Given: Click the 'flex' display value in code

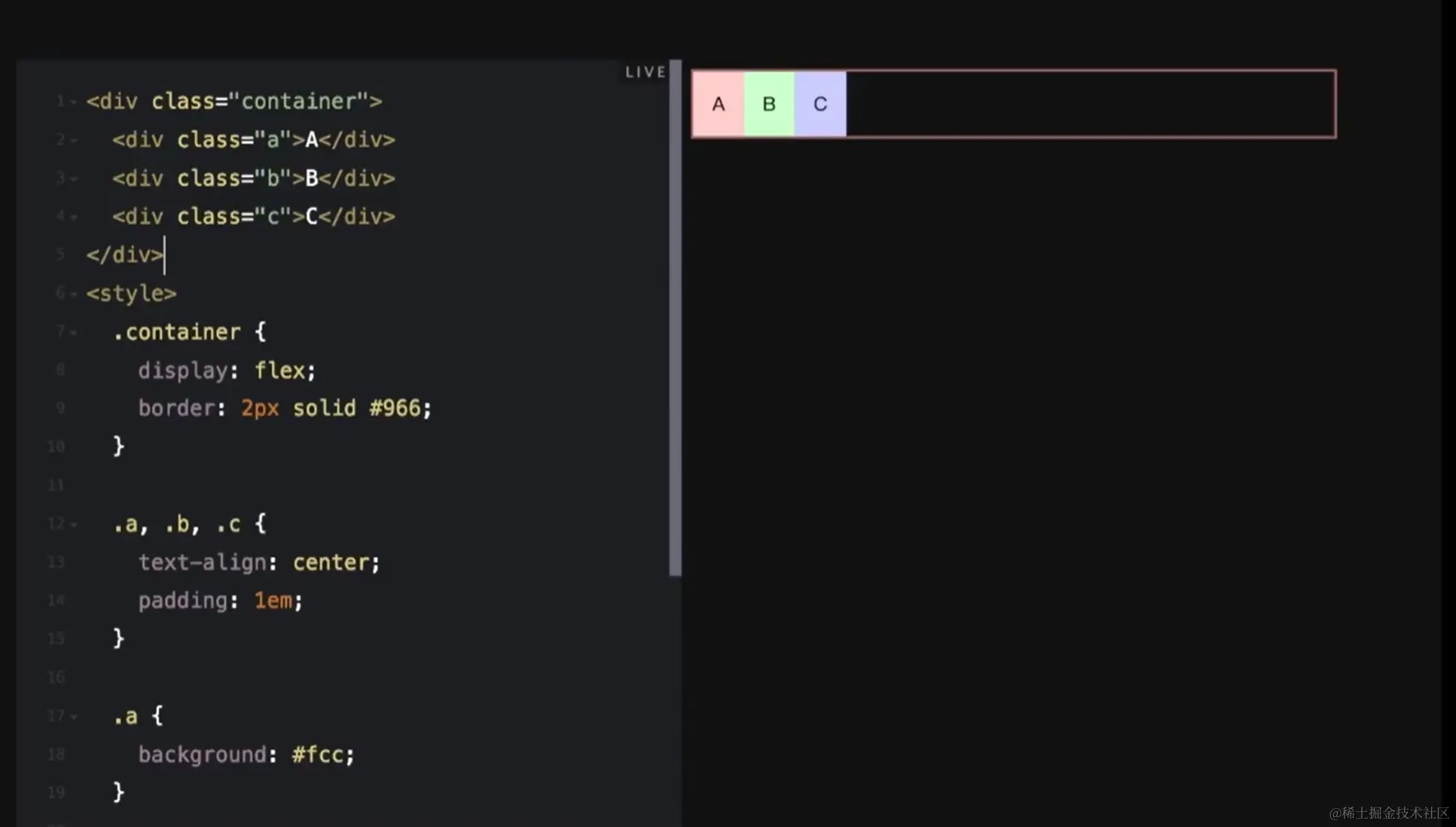Looking at the screenshot, I should pyautogui.click(x=279, y=371).
